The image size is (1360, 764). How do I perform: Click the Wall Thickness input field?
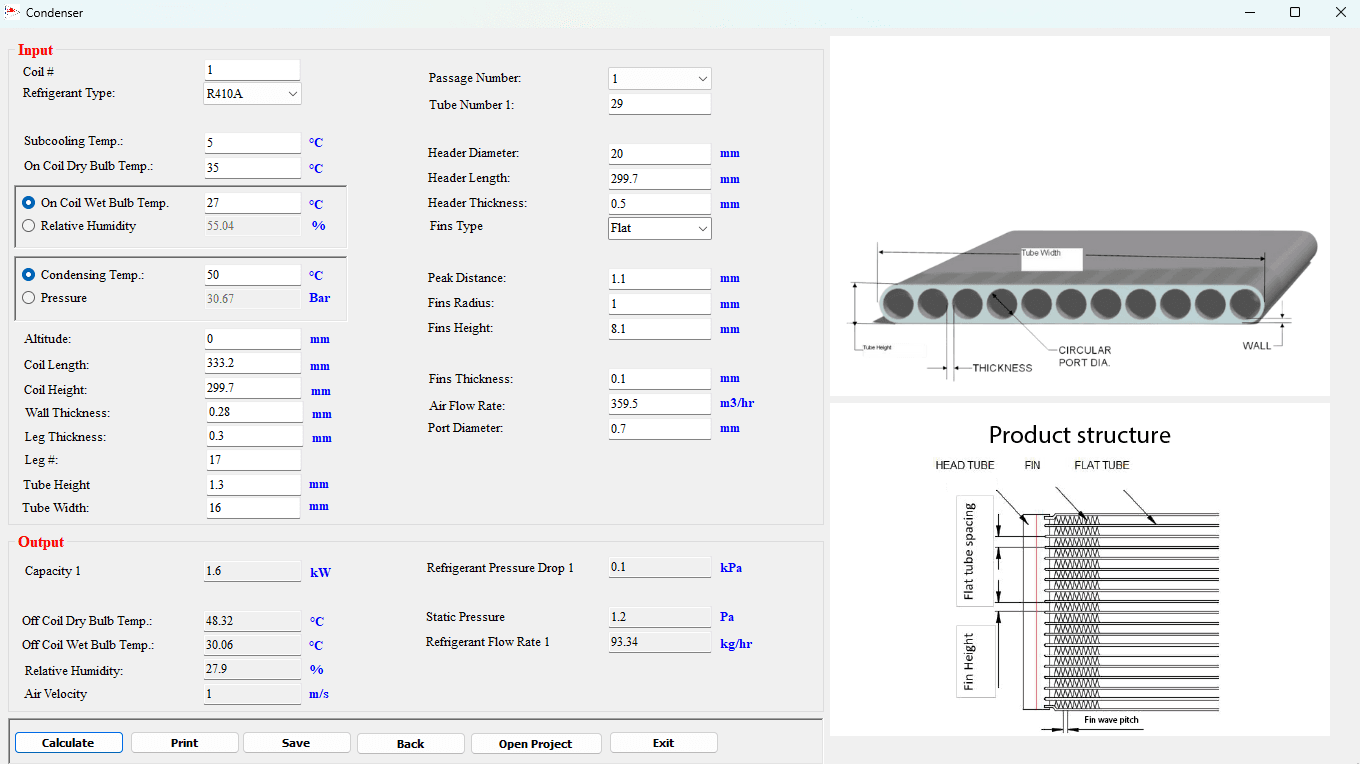click(x=254, y=412)
